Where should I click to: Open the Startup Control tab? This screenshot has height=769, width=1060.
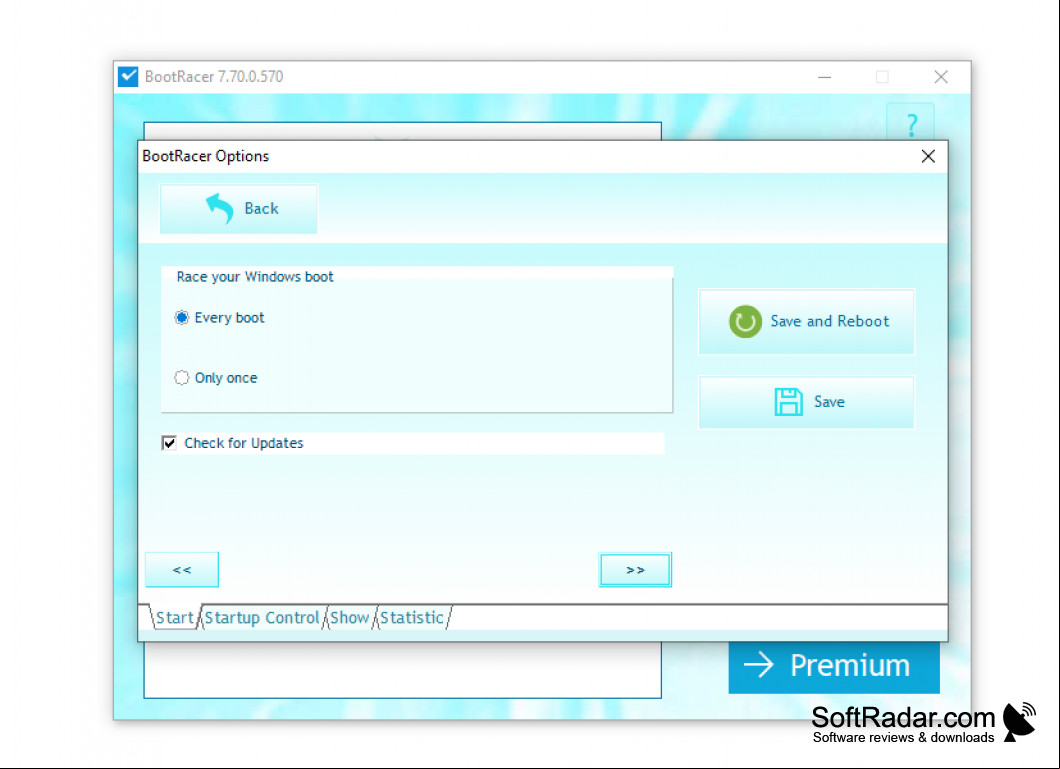tap(262, 618)
